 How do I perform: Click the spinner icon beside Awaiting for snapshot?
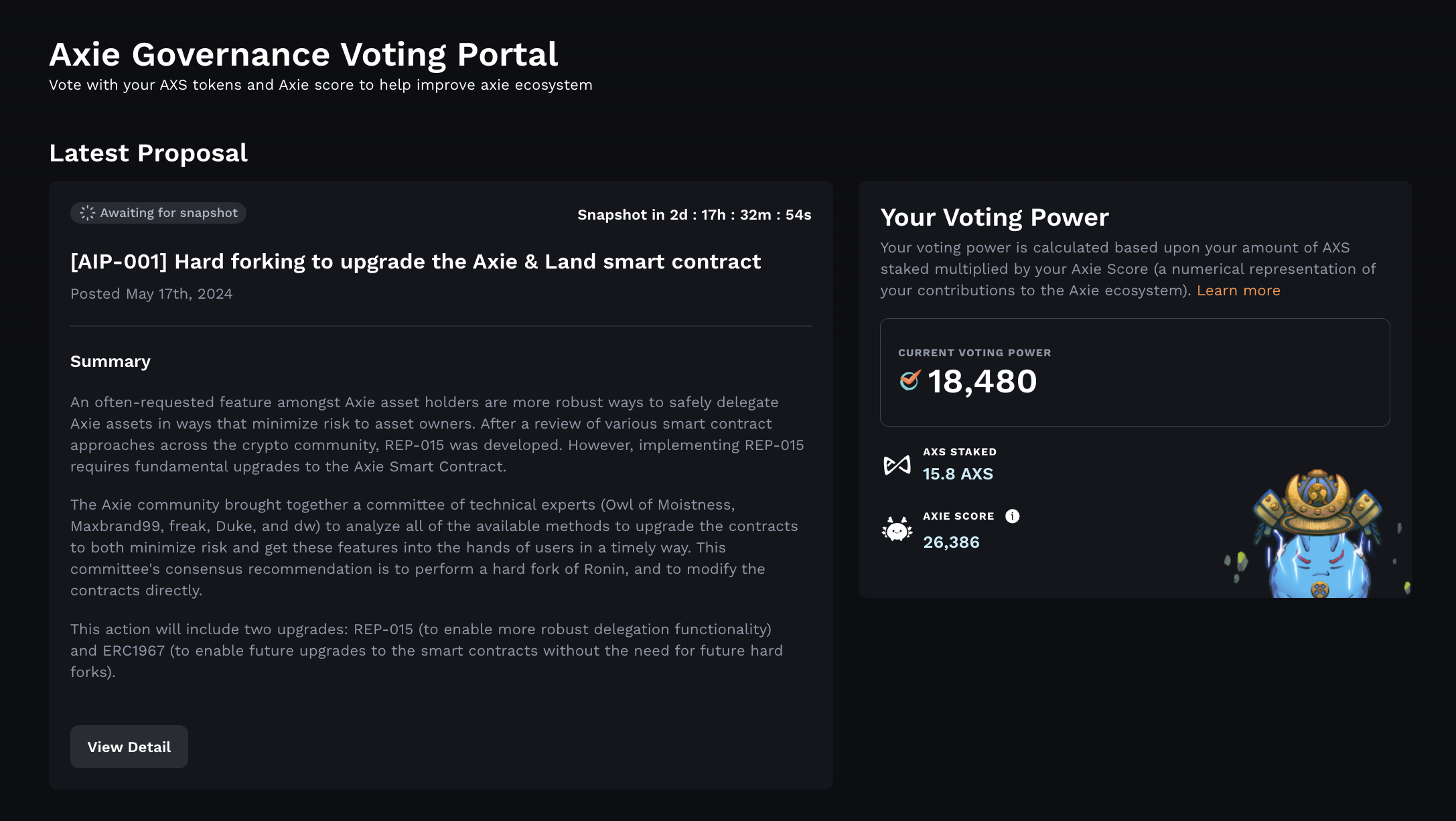[x=86, y=212]
